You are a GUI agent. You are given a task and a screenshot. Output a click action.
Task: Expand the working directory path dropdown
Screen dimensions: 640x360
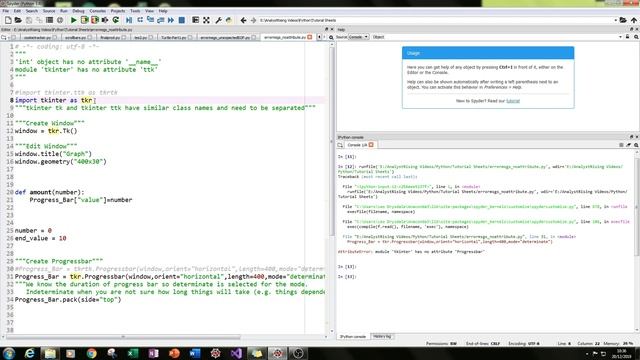pyautogui.click(x=616, y=20)
